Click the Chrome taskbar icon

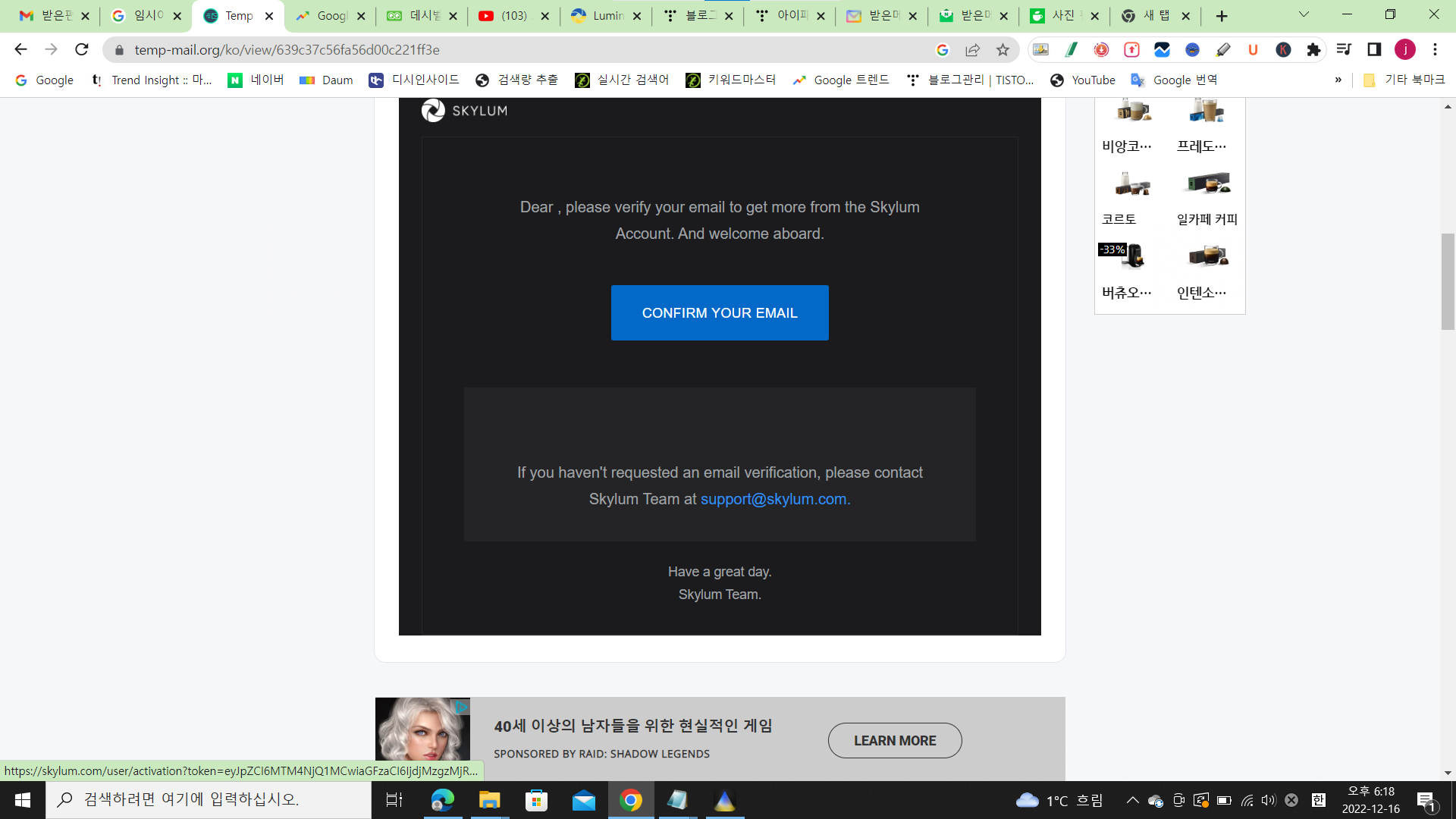pos(631,800)
